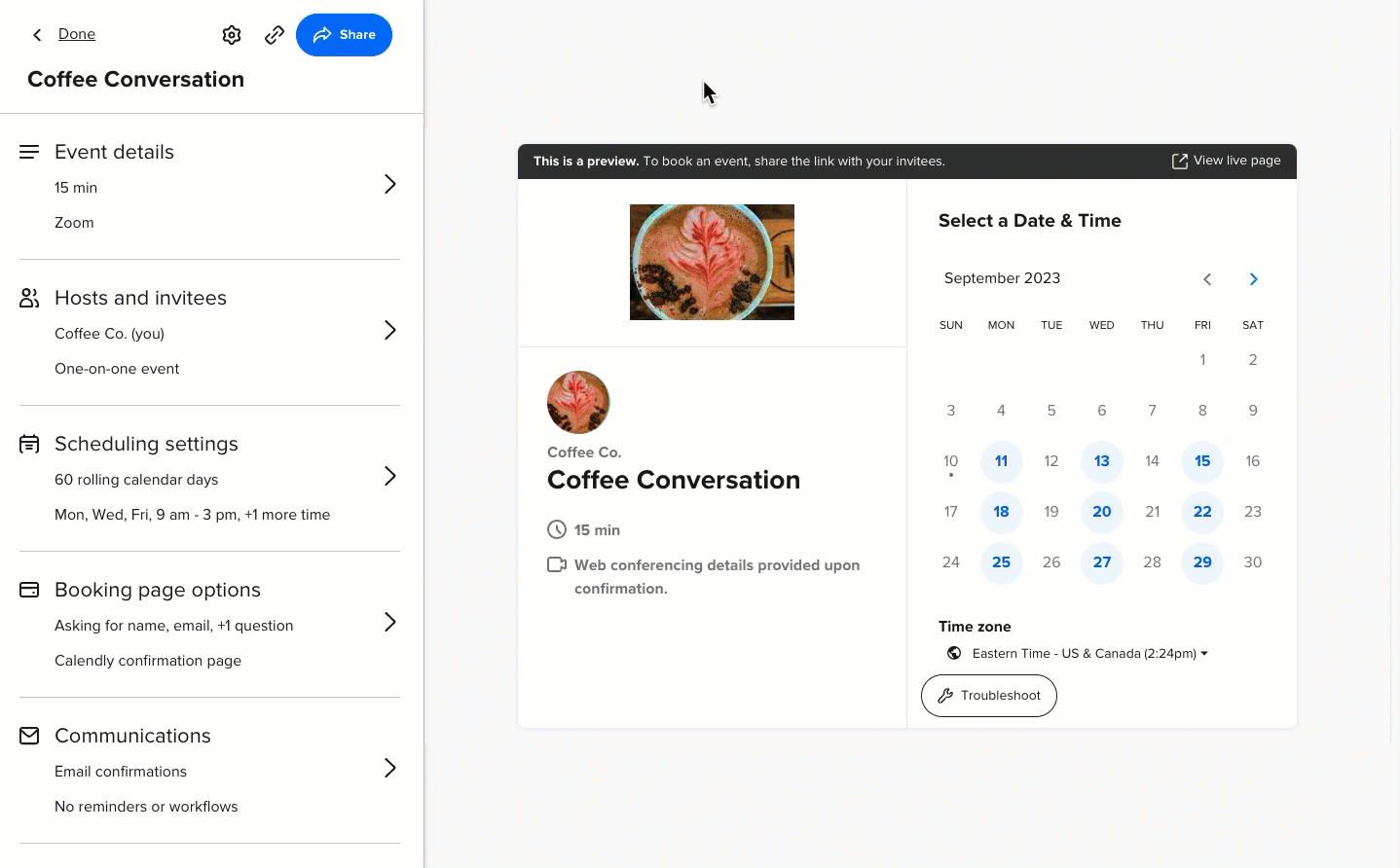Open the Scheduling settings section
This screenshot has height=868, width=1400.
tap(389, 476)
